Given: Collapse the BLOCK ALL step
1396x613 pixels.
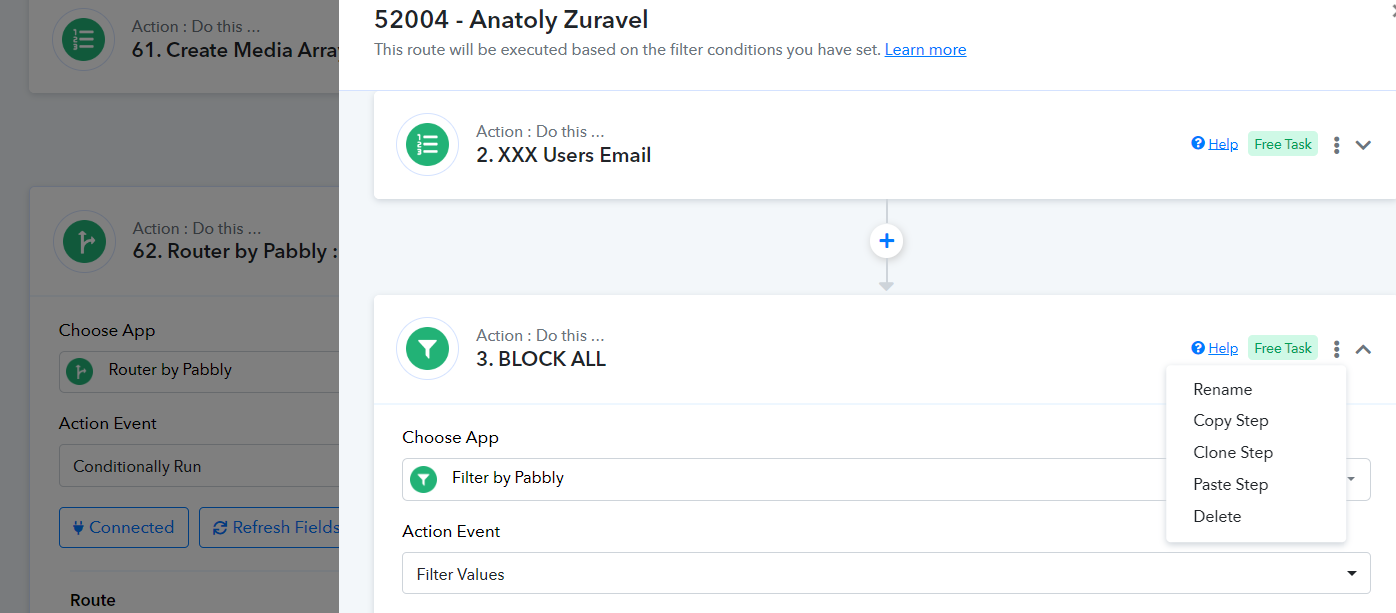Looking at the screenshot, I should click(x=1363, y=349).
